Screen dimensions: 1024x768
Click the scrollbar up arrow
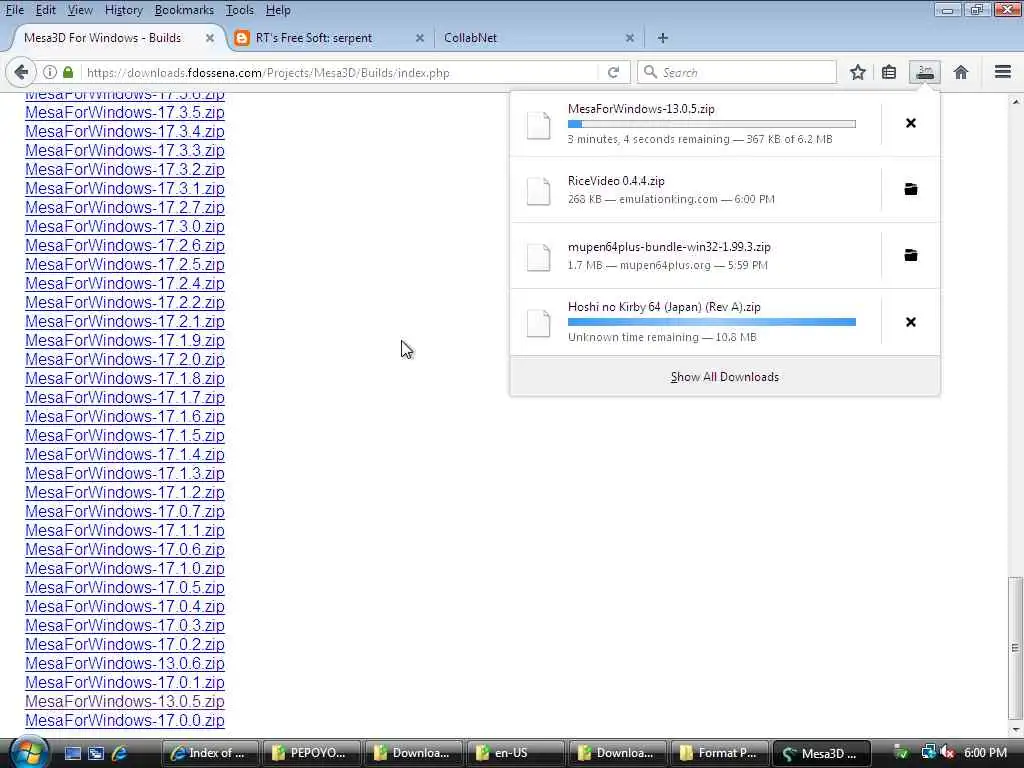pyautogui.click(x=1015, y=102)
